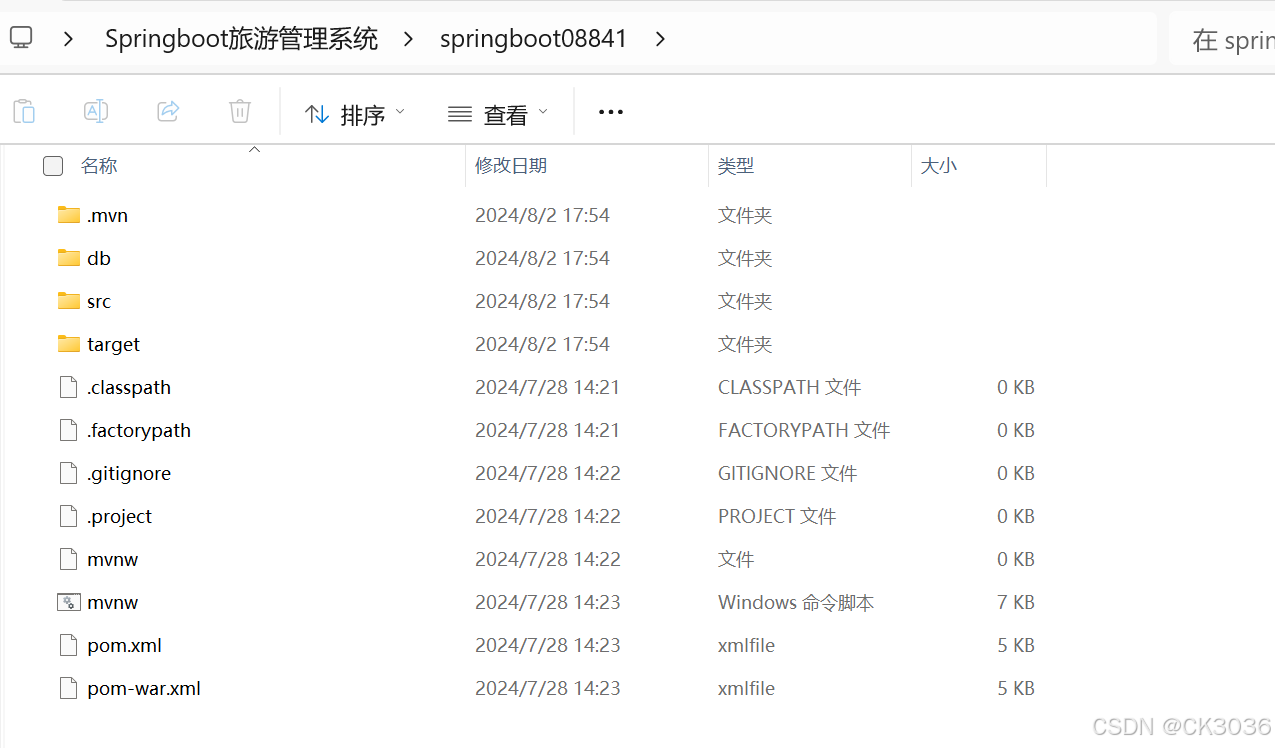
Task: Select the .mvn folder icon
Action: (x=68, y=215)
